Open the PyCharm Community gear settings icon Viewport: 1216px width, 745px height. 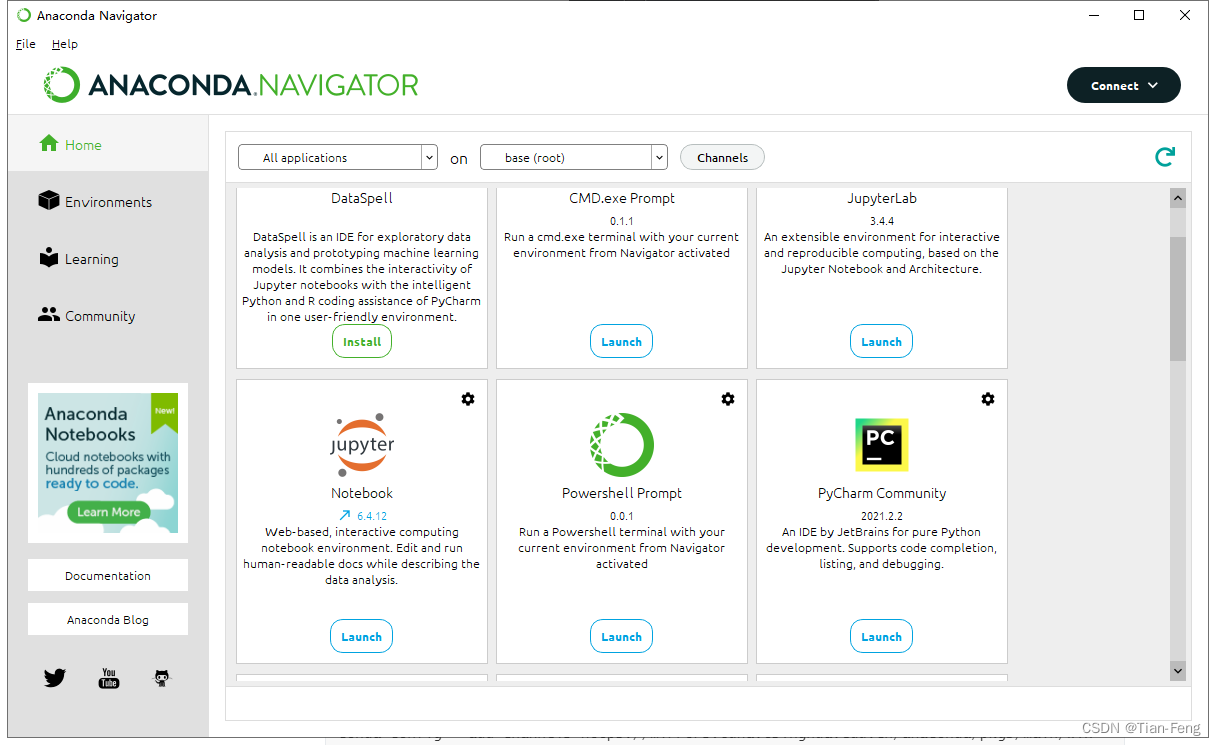(x=988, y=399)
